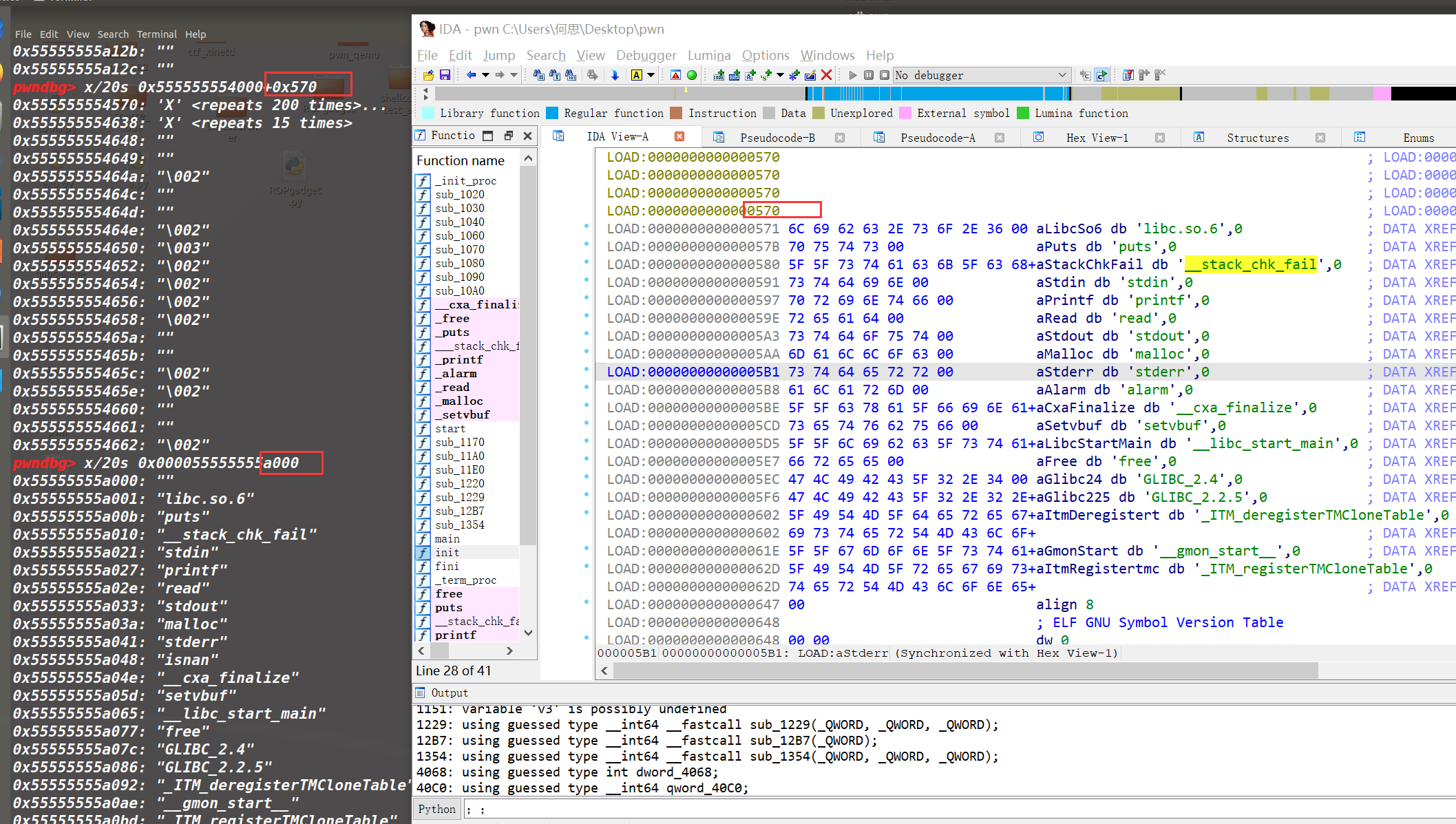
Task: Select '_malloc' in the function list
Action: [x=459, y=401]
